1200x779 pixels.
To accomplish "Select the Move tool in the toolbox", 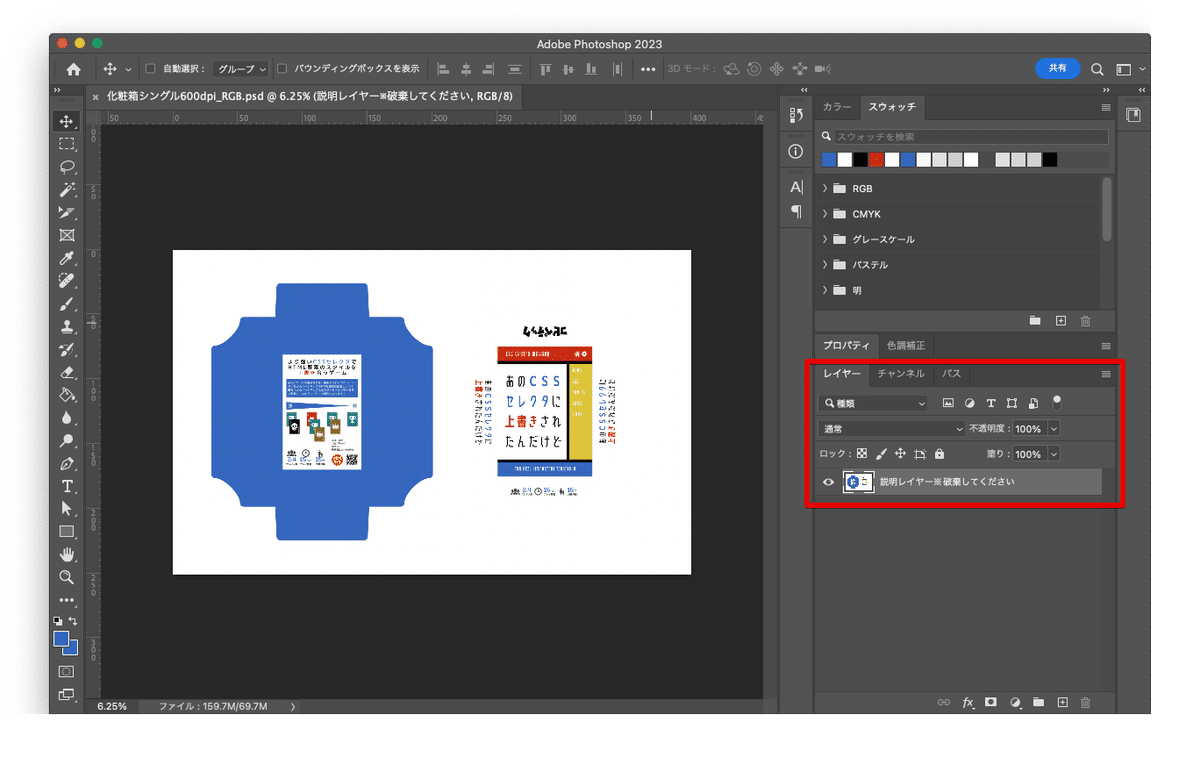I will pos(67,121).
